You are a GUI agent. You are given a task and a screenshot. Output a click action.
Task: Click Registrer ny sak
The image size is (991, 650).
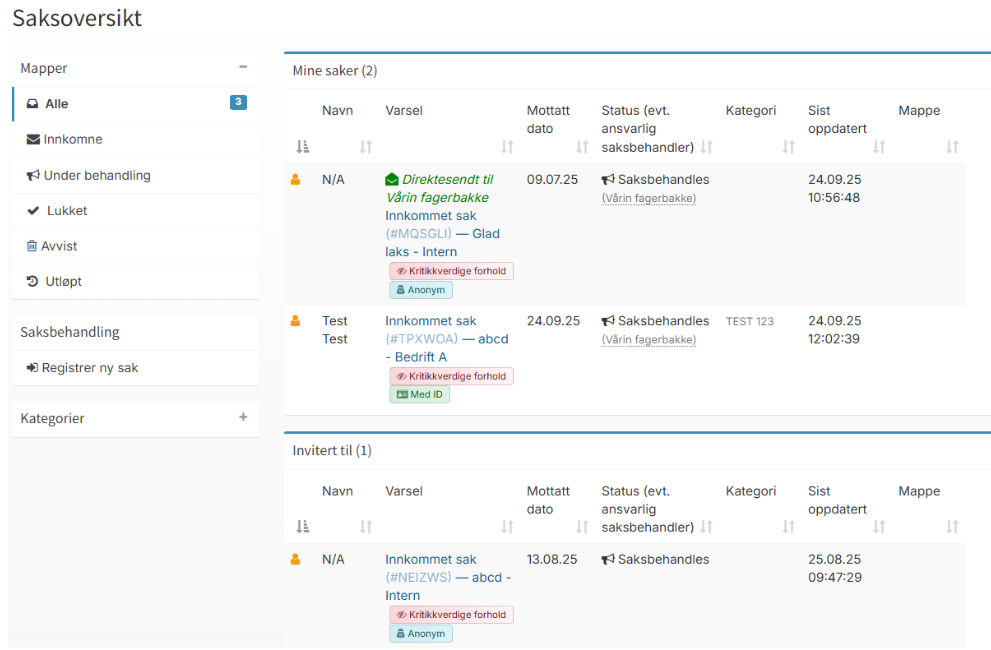click(89, 368)
